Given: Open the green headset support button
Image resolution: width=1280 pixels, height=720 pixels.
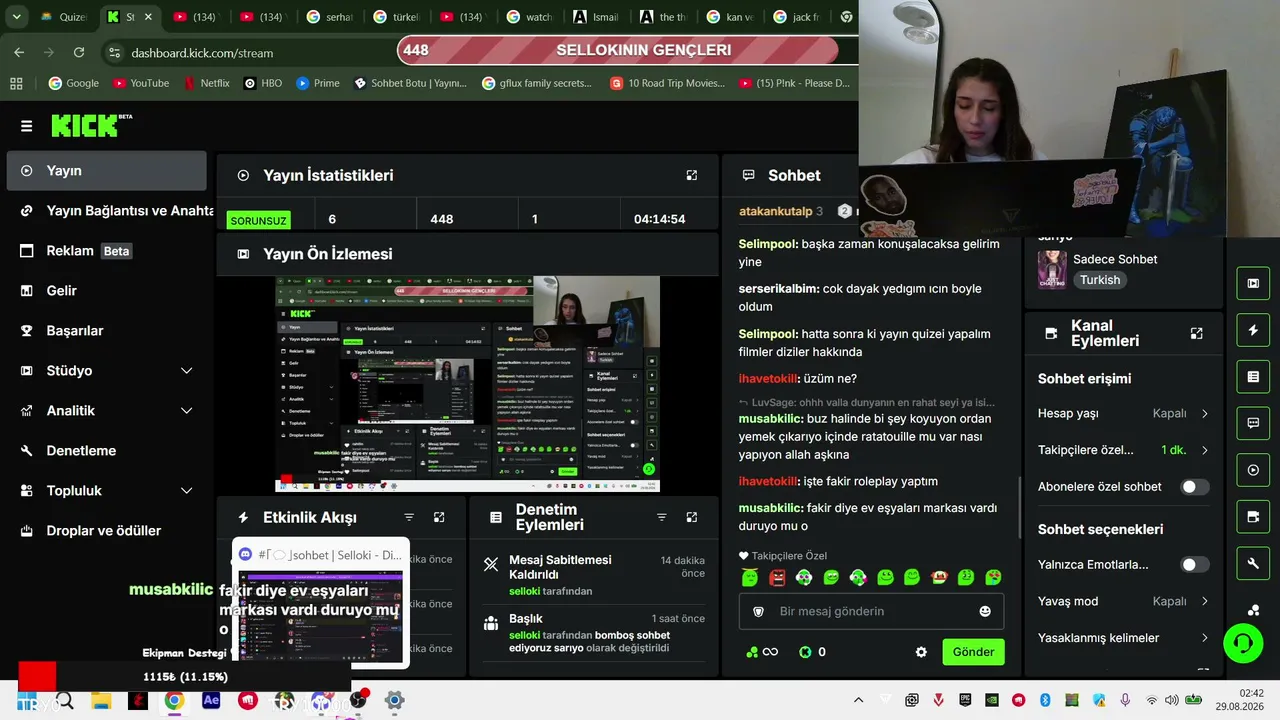Looking at the screenshot, I should coord(1243,643).
